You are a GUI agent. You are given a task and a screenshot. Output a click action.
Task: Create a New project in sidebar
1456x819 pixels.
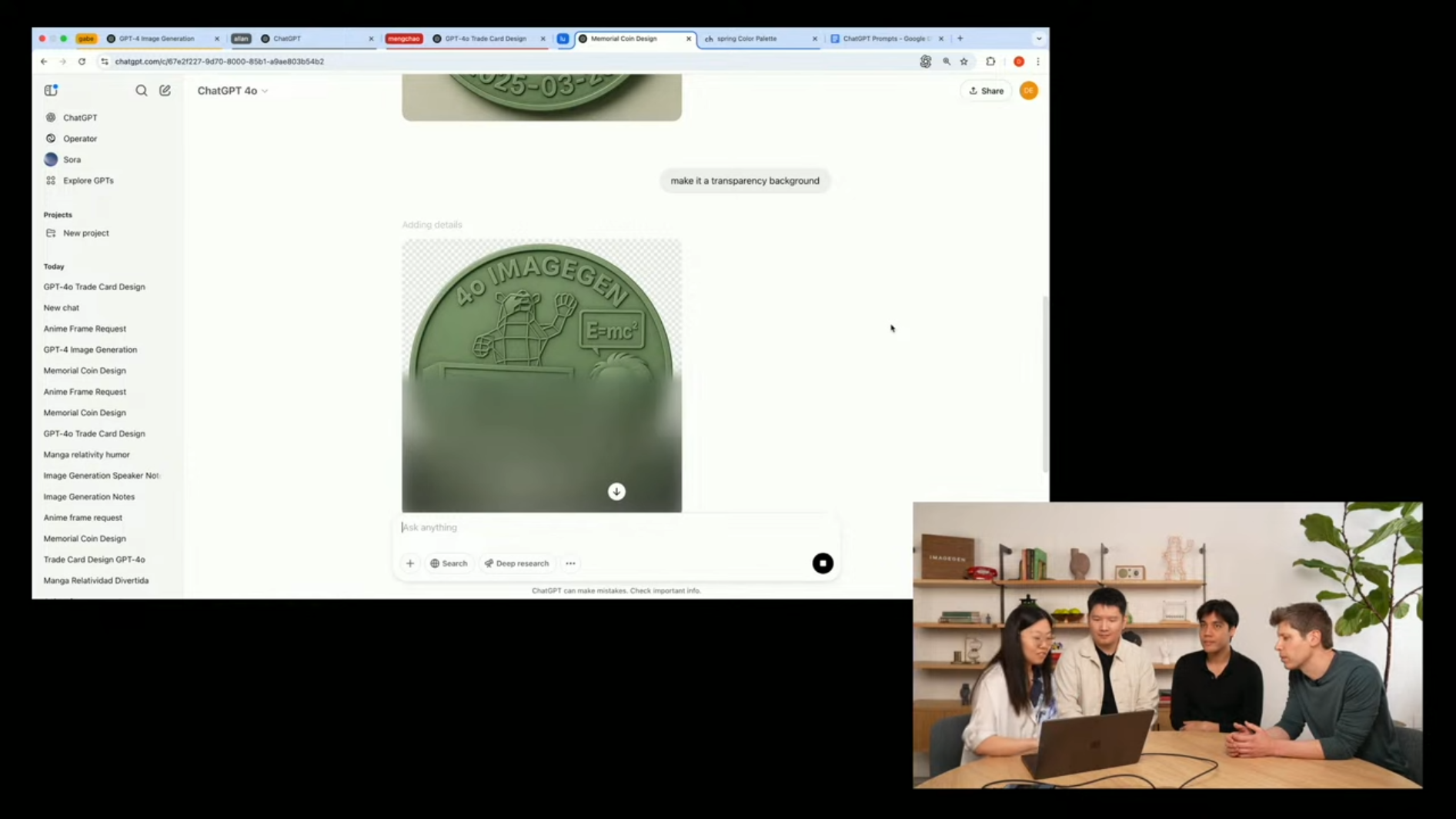point(85,233)
